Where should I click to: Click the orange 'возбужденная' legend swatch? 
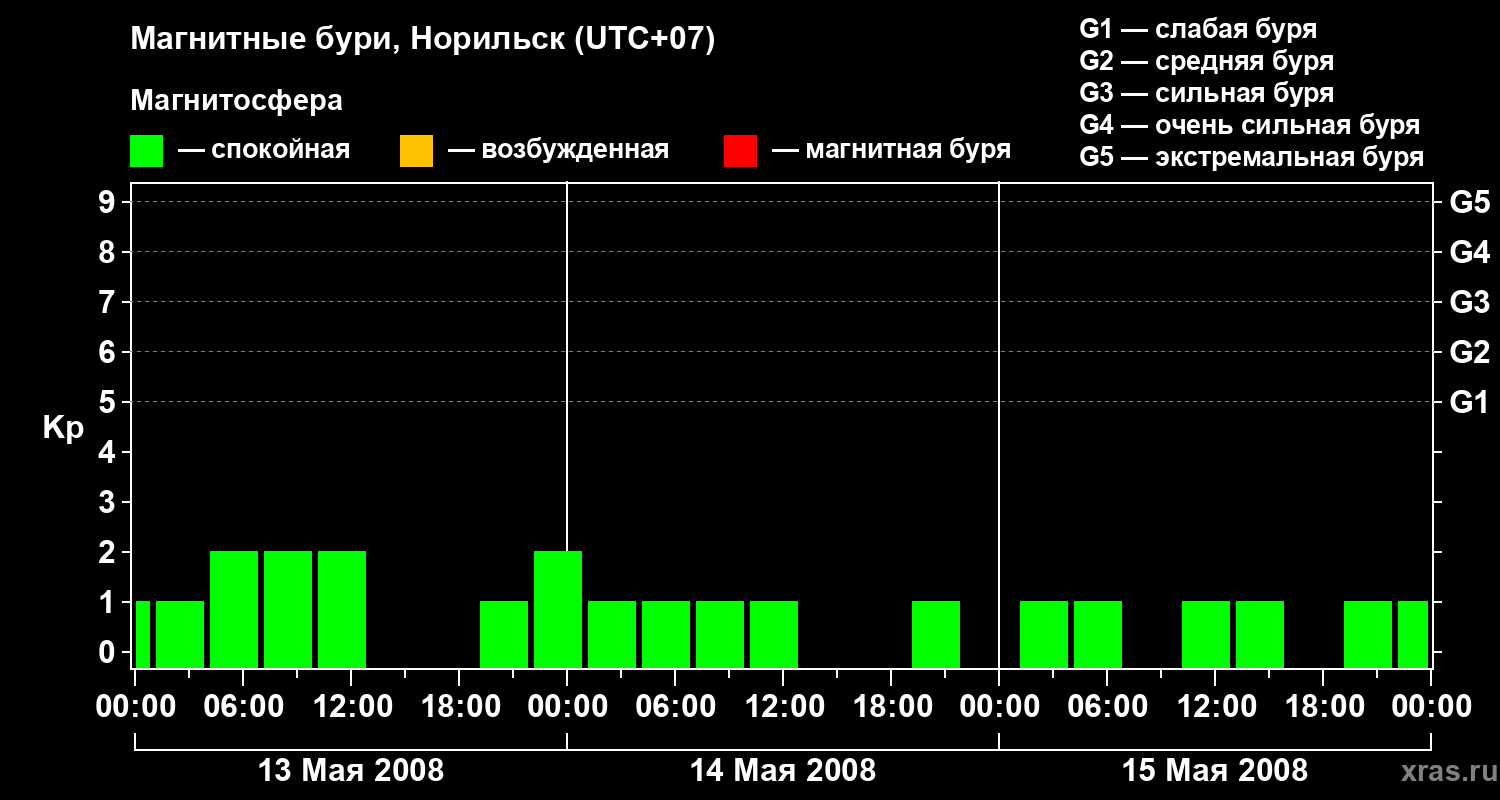[x=416, y=151]
